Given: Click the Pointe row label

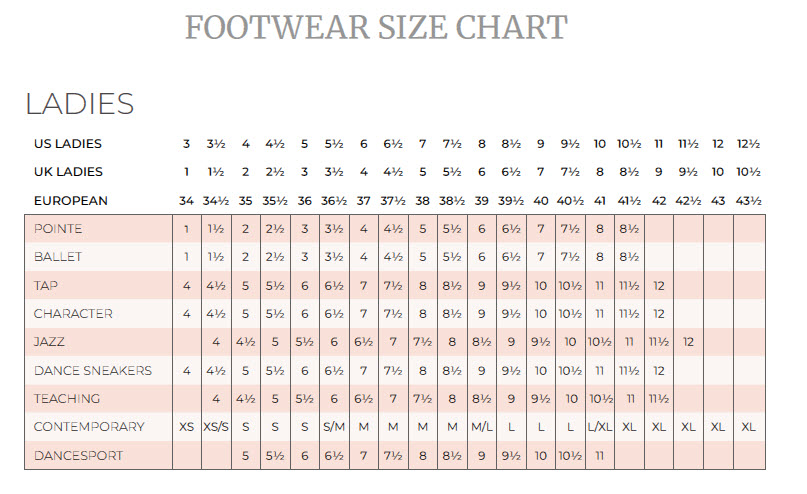Looking at the screenshot, I should pyautogui.click(x=58, y=229).
